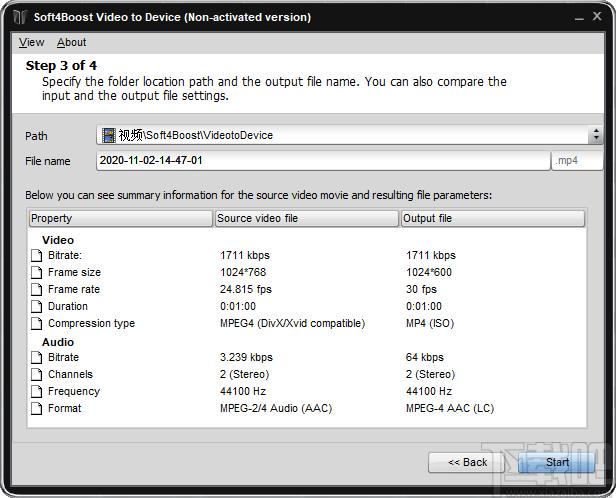616x498 pixels.
Task: Close the Soft4Boost window
Action: coord(597,16)
